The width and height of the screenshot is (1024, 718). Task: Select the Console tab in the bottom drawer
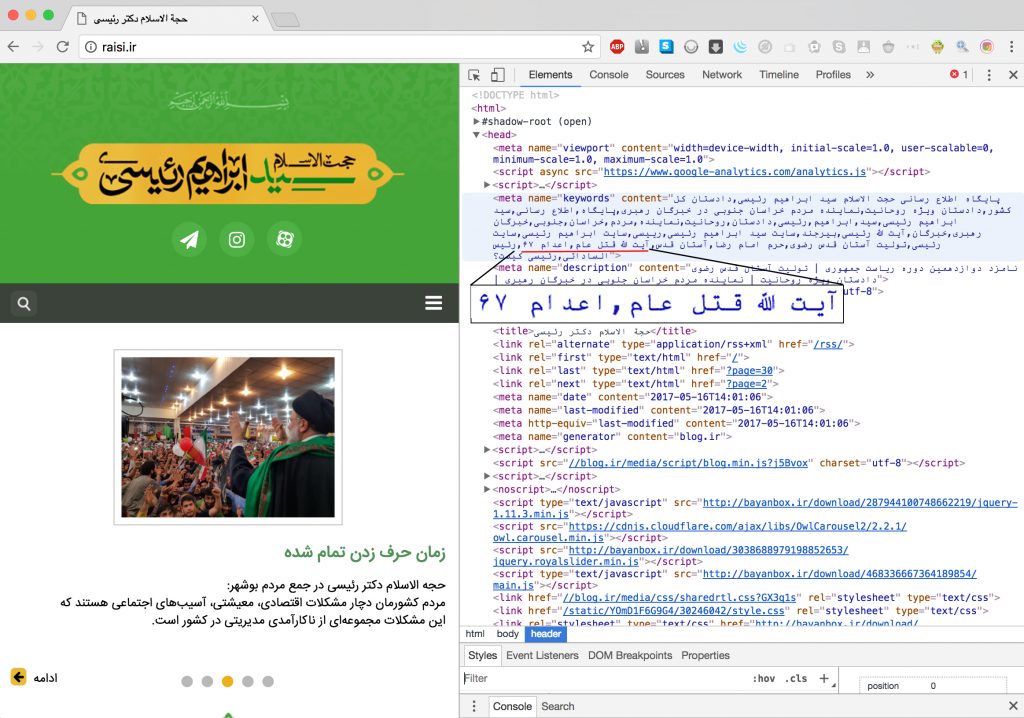click(512, 706)
